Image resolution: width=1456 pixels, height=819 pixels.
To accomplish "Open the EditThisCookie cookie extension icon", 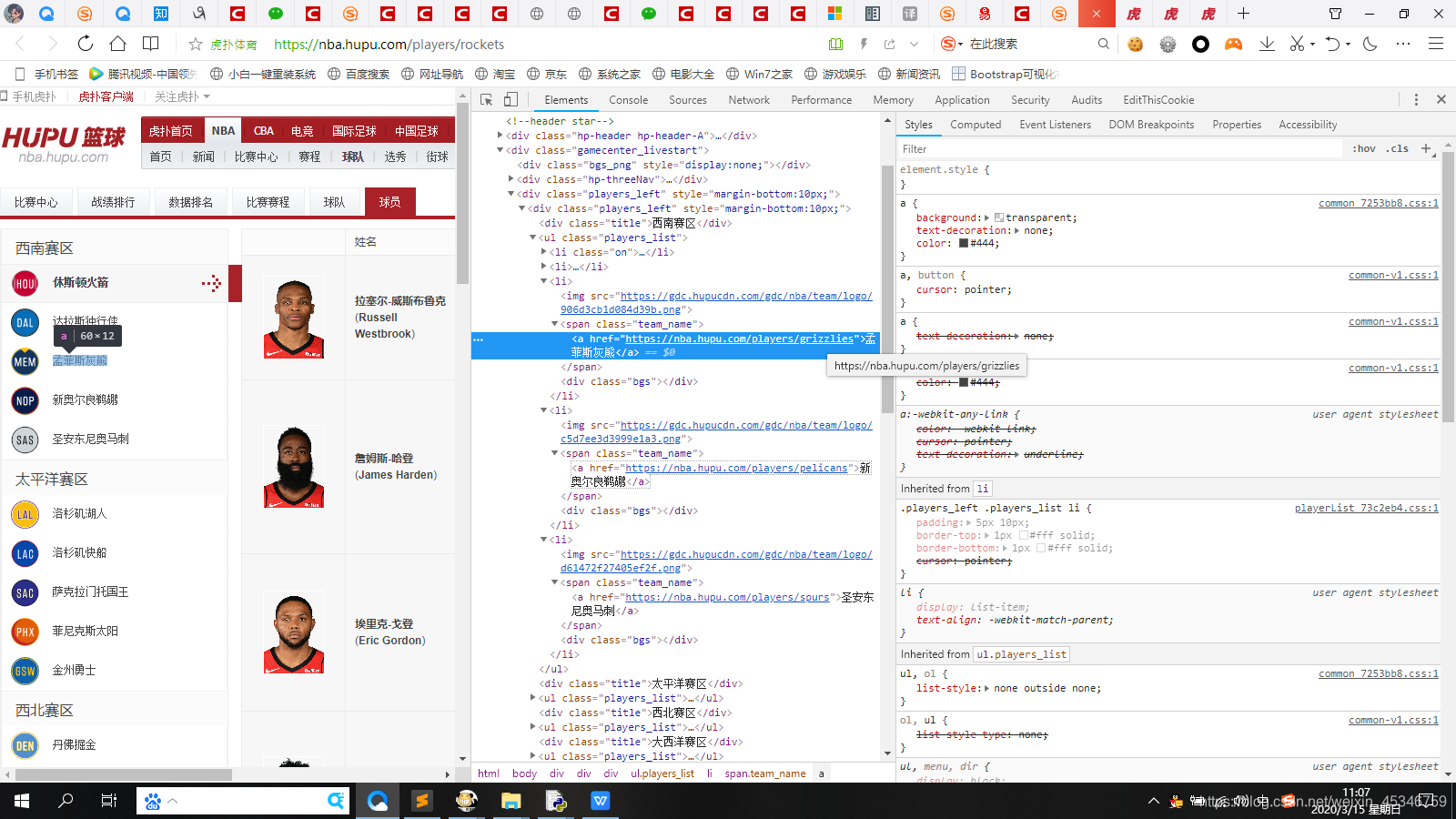I will (1135, 44).
